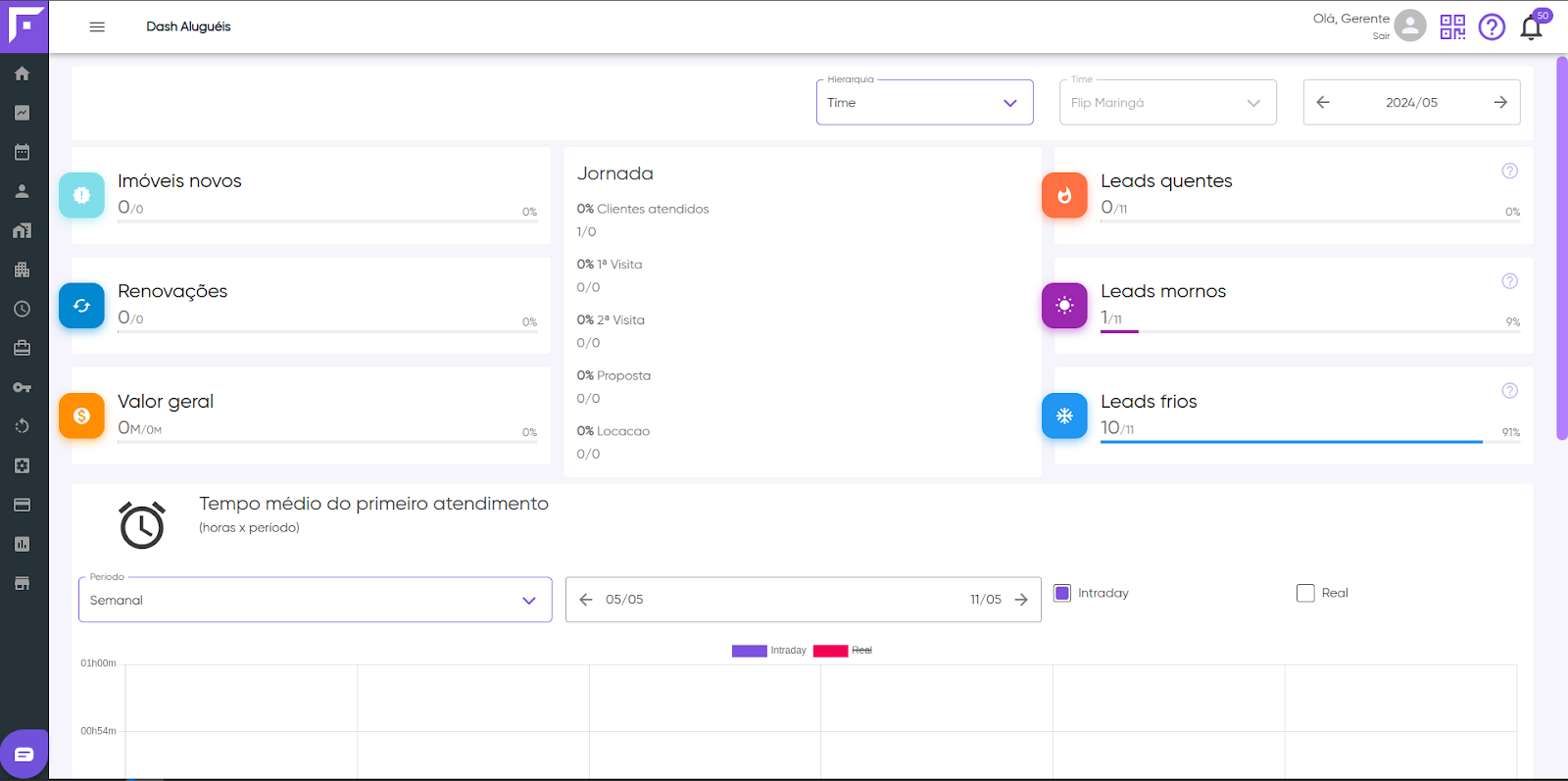Image resolution: width=1568 pixels, height=781 pixels.
Task: Toggle Real series in chart legend
Action: (x=843, y=651)
